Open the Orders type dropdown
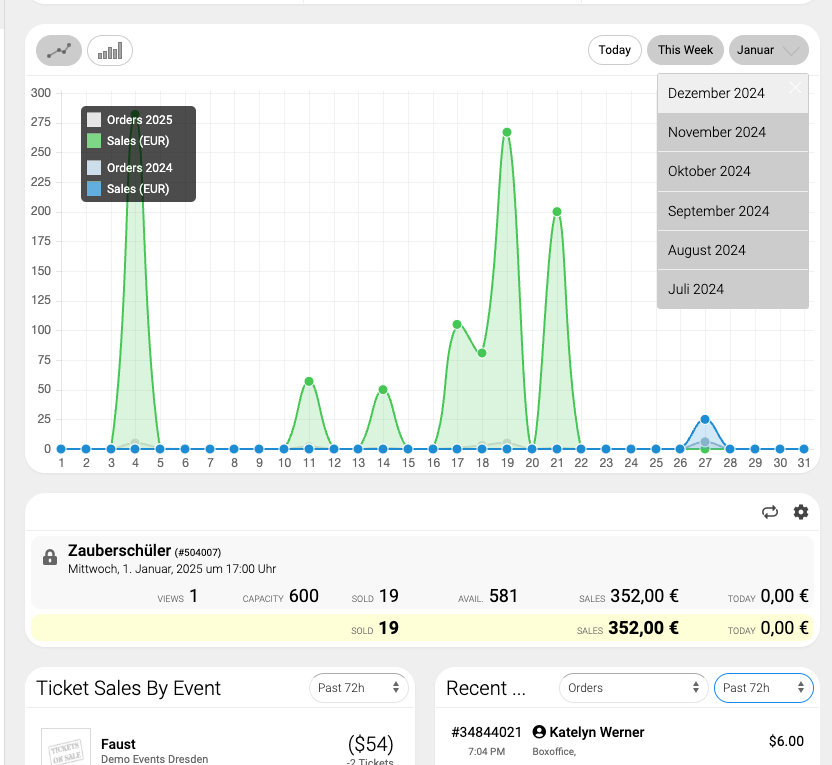This screenshot has height=765, width=832. [x=633, y=688]
